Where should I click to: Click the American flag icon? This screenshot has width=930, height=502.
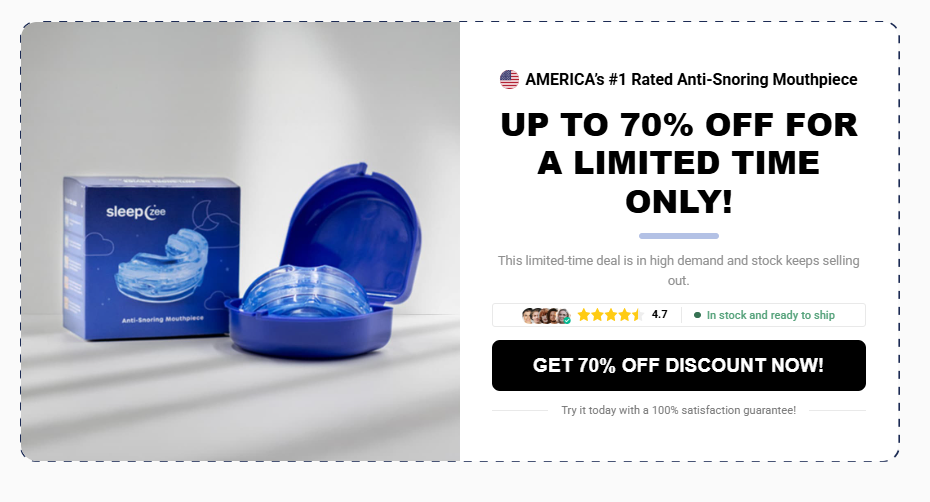(509, 80)
